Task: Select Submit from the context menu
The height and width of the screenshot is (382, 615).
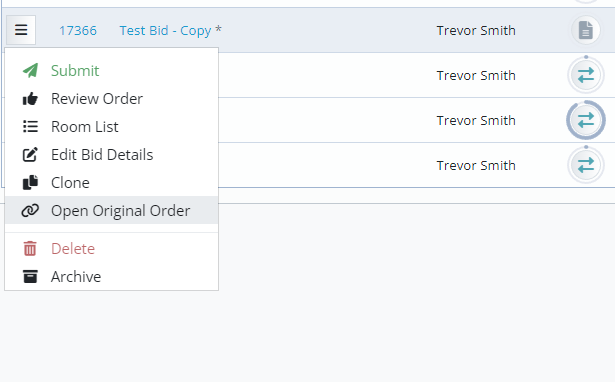Action: click(111, 71)
